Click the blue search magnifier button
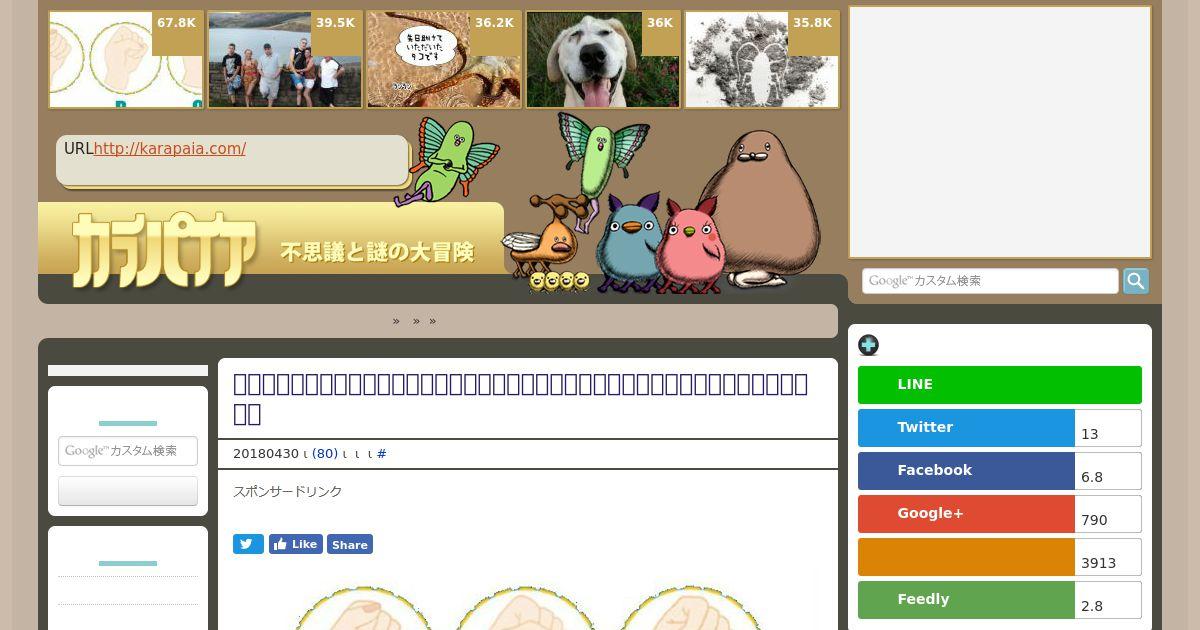Image resolution: width=1200 pixels, height=630 pixels. point(1136,281)
